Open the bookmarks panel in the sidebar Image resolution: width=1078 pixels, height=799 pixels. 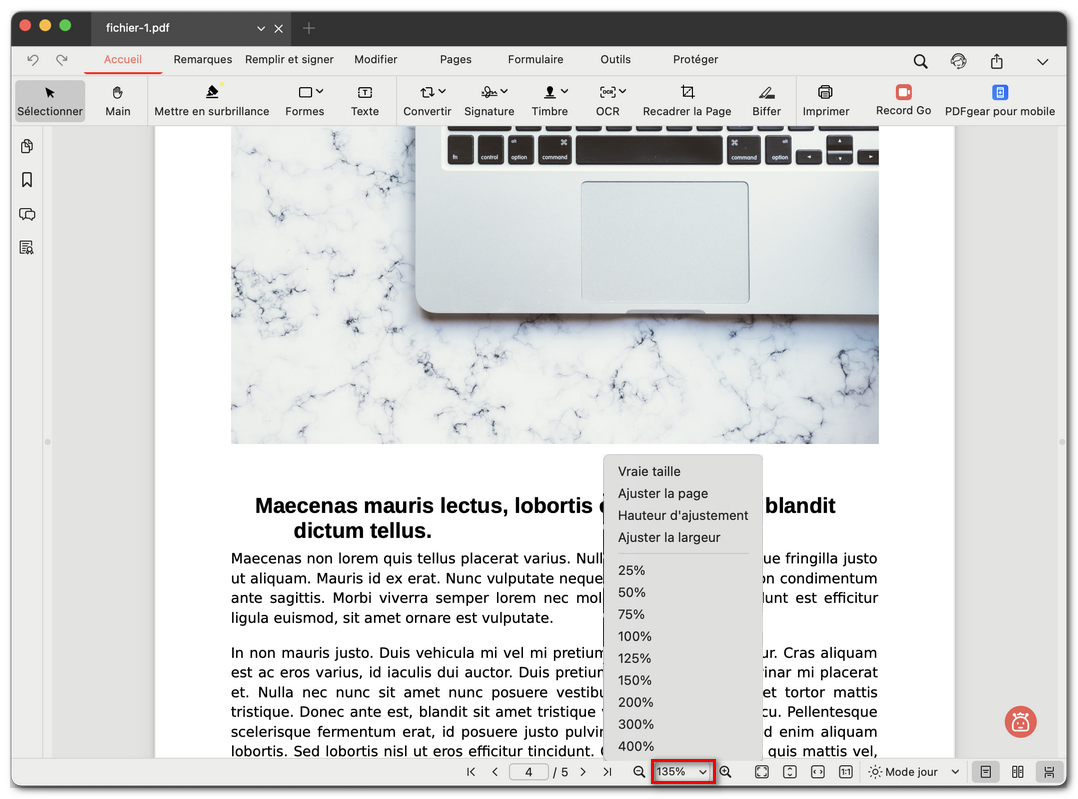pos(26,180)
